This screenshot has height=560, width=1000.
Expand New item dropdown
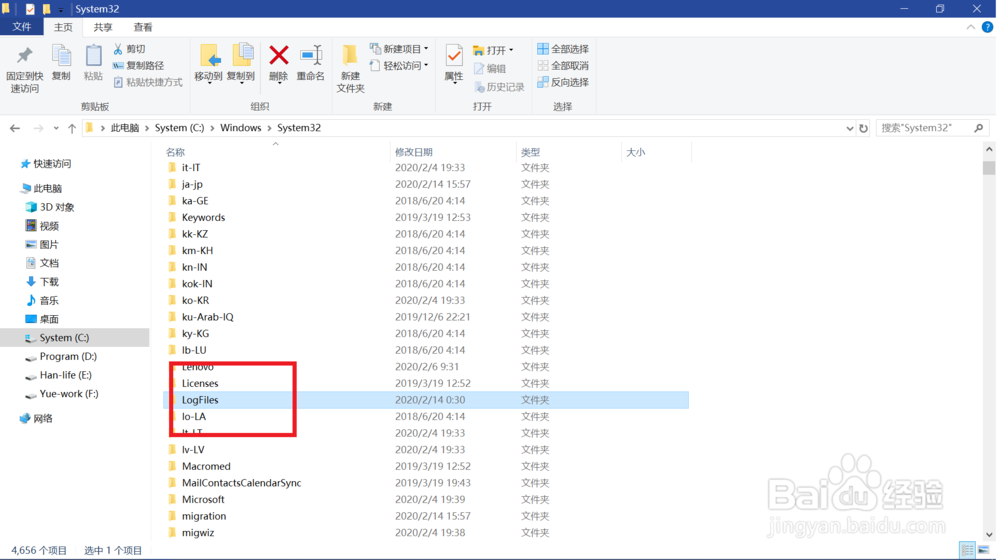[x=426, y=49]
